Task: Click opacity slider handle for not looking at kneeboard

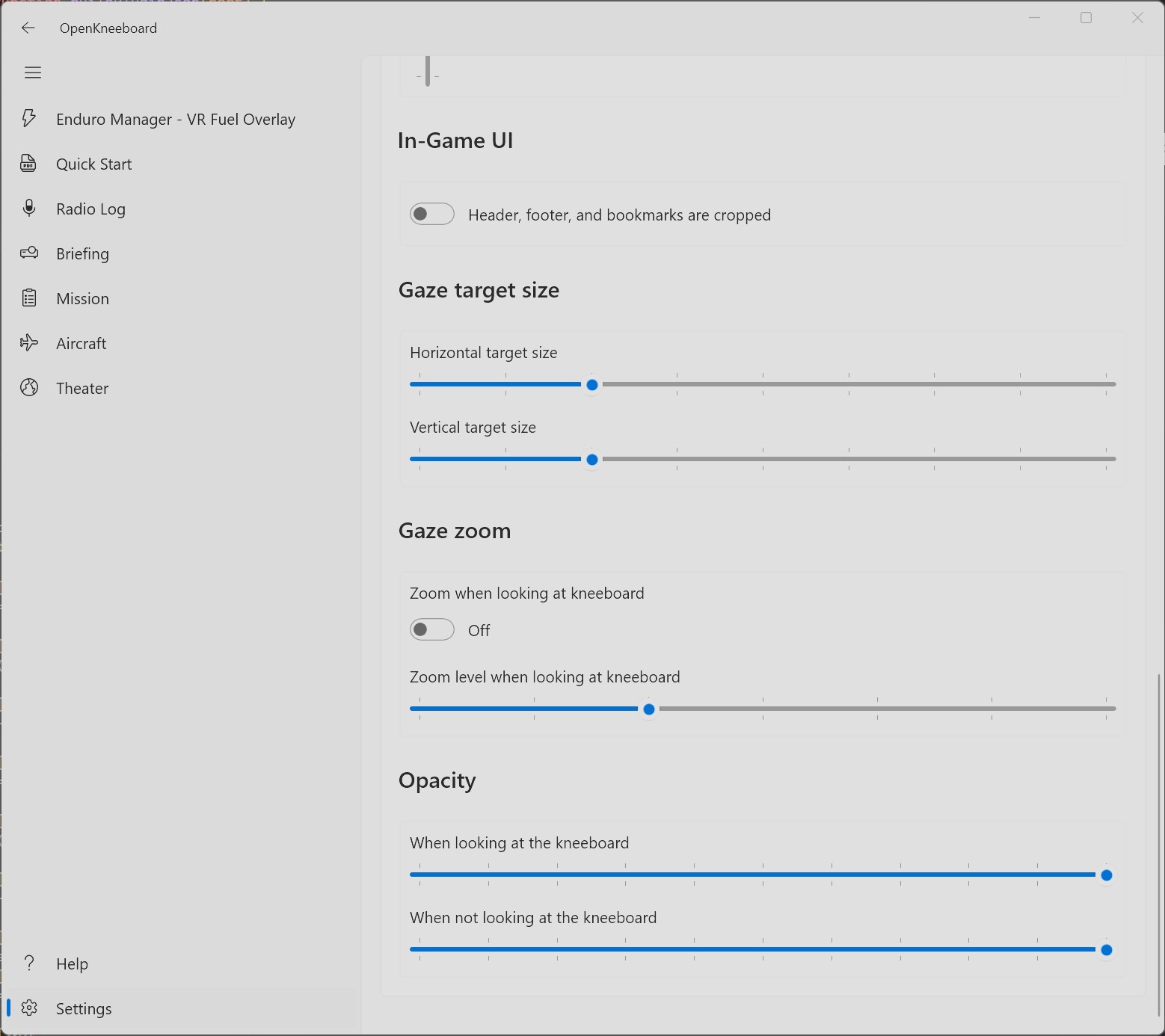Action: [x=1107, y=950]
